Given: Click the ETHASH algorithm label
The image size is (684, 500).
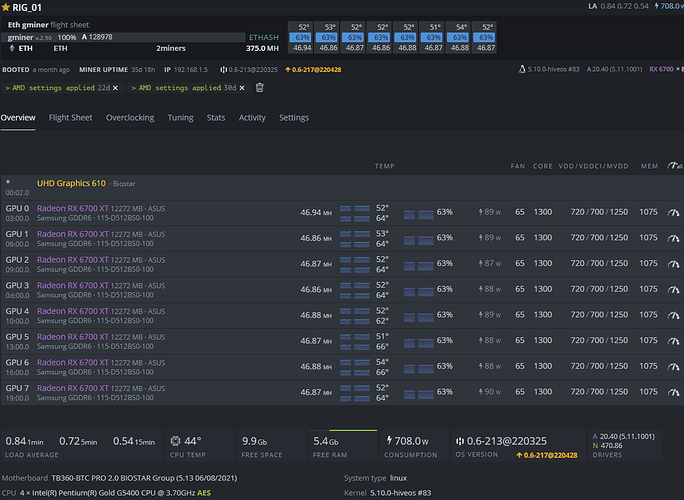Looking at the screenshot, I should (x=263, y=38).
